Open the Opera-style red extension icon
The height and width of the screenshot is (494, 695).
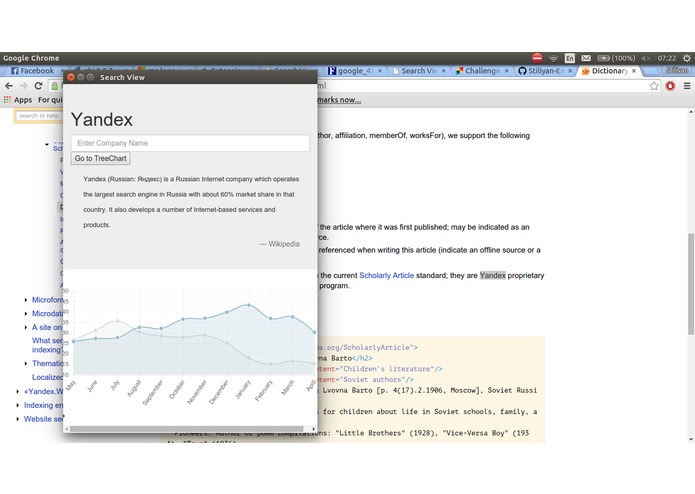pos(670,86)
